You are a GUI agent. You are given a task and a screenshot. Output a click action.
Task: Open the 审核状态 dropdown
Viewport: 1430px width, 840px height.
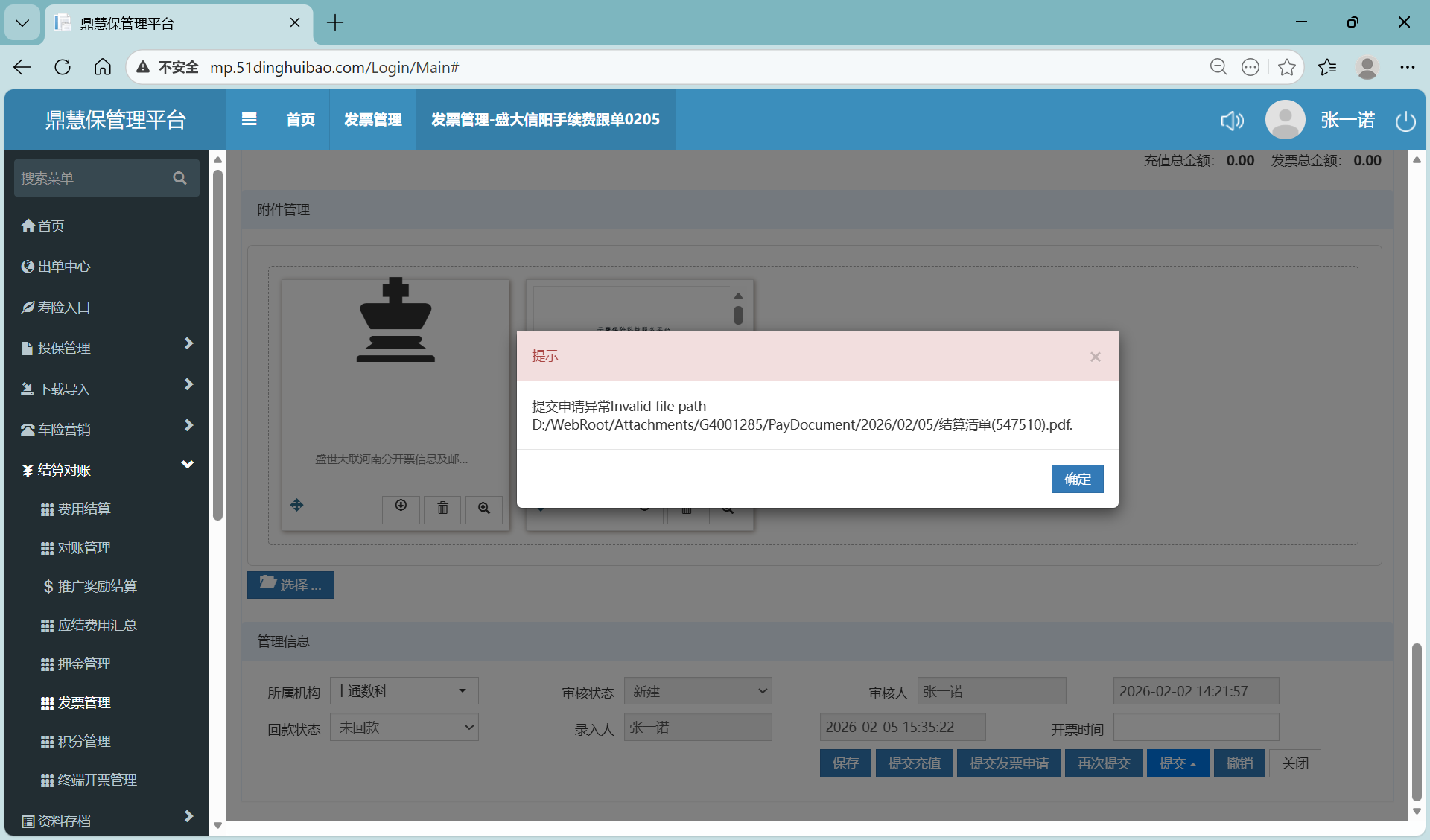(x=698, y=691)
